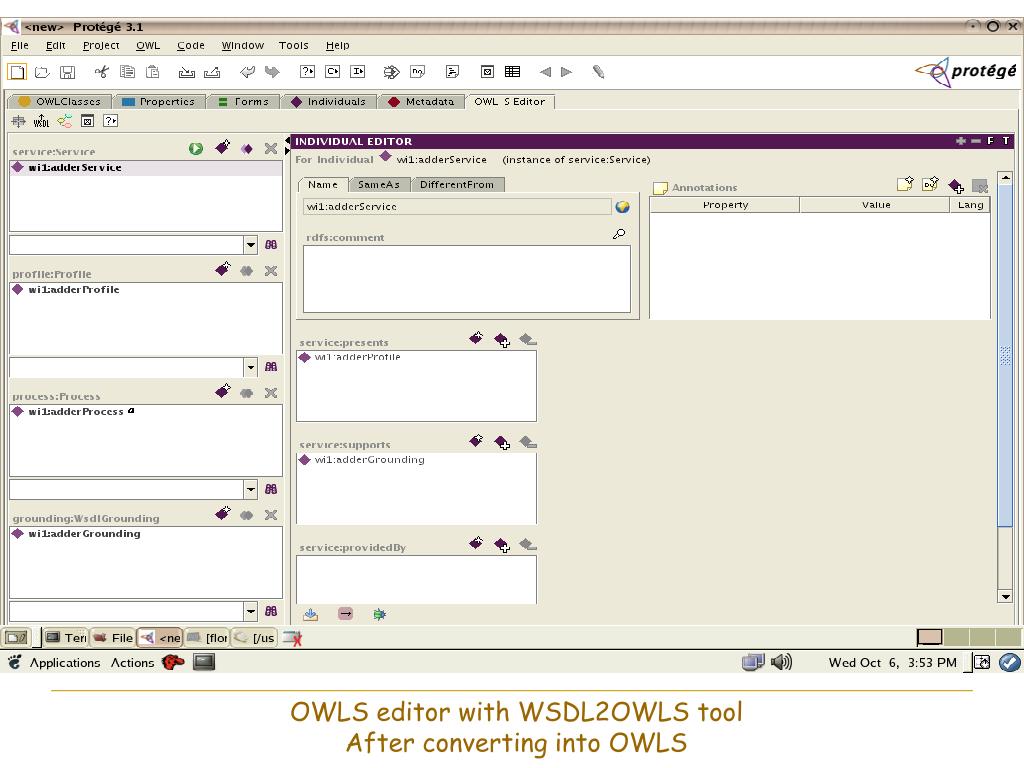Click the Undo arrow icon
This screenshot has height=768, width=1024.
(x=248, y=72)
